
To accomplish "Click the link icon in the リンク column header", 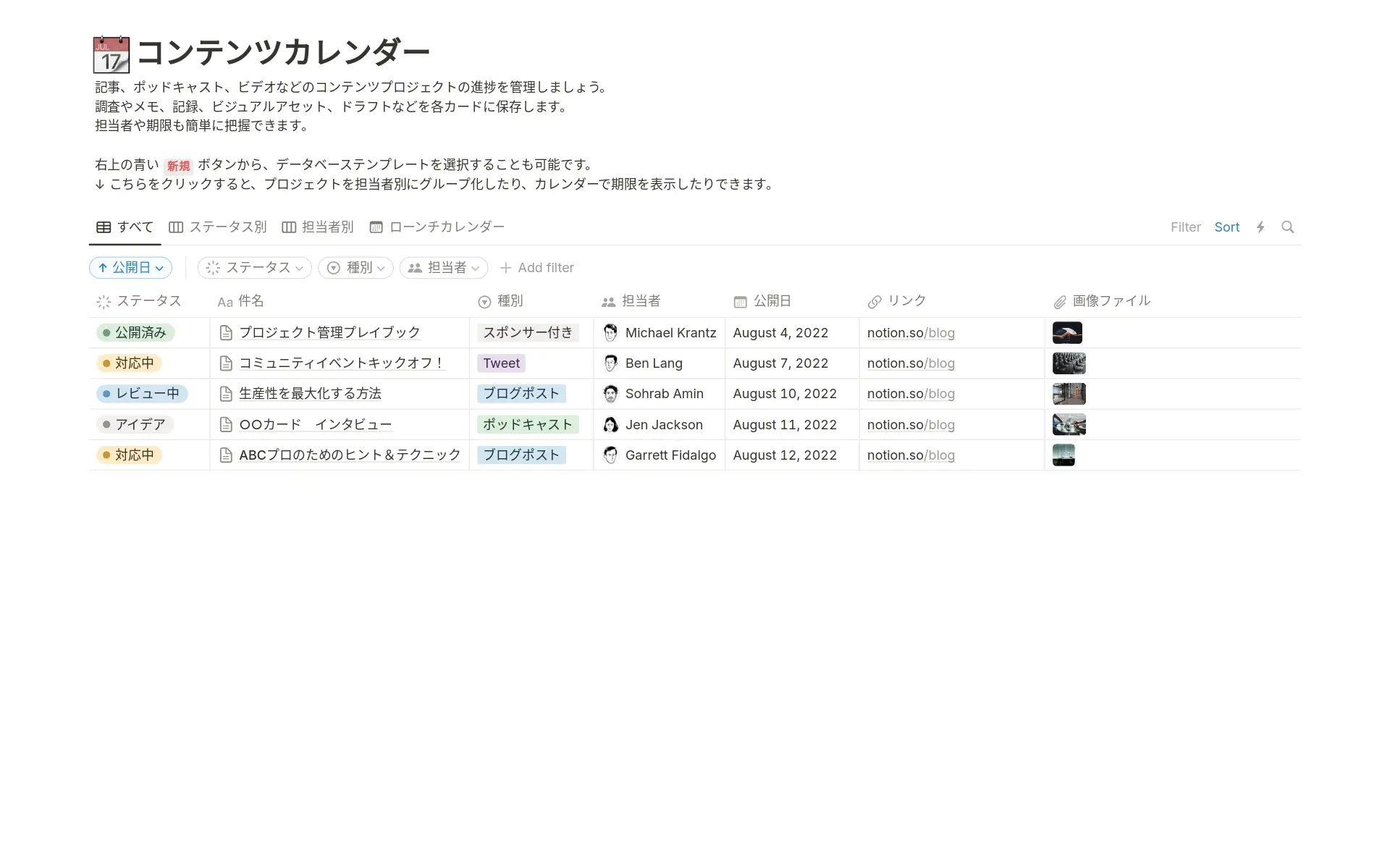I will click(875, 300).
